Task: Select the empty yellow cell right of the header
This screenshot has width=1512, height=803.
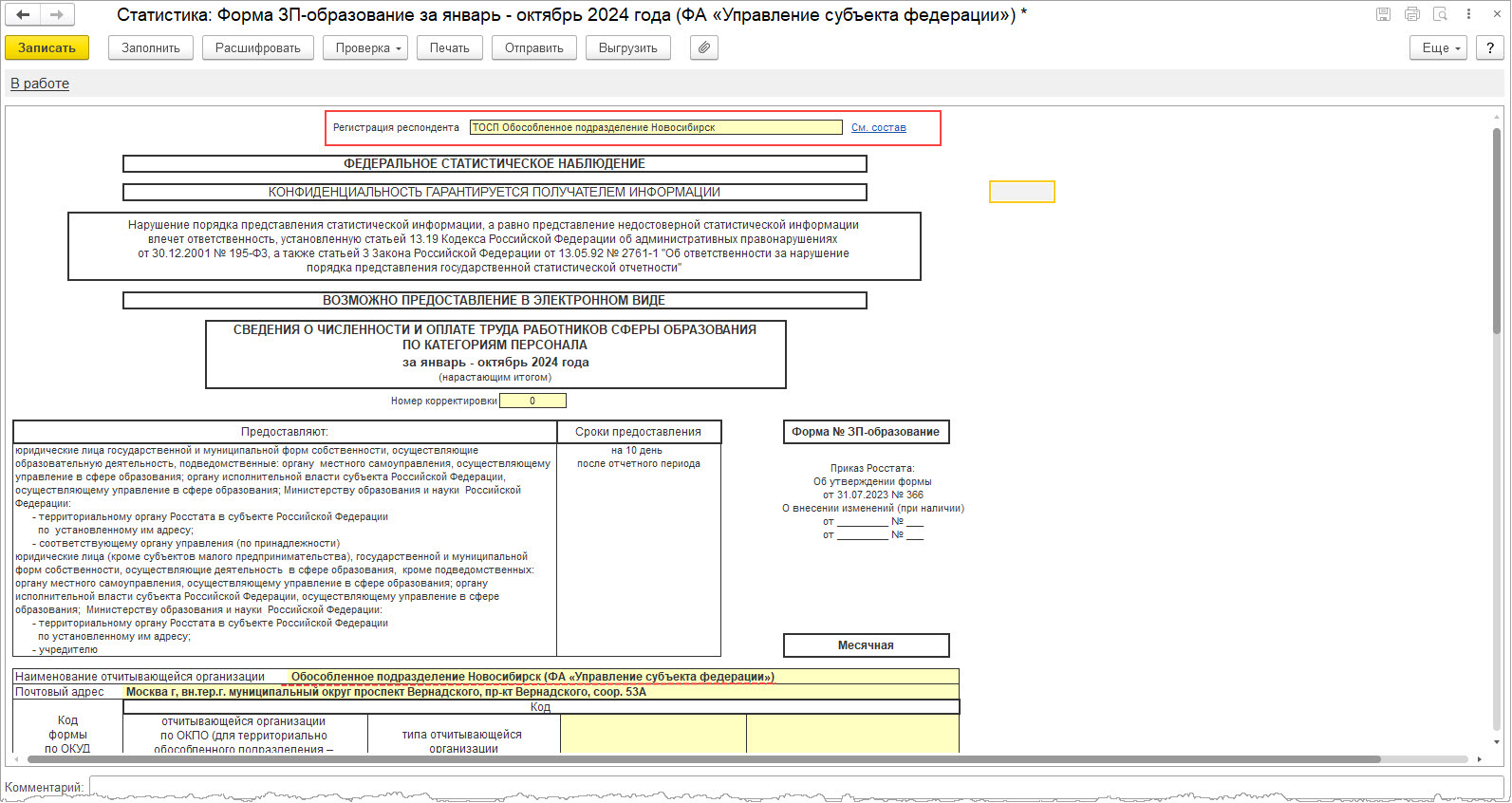Action: click(1022, 192)
